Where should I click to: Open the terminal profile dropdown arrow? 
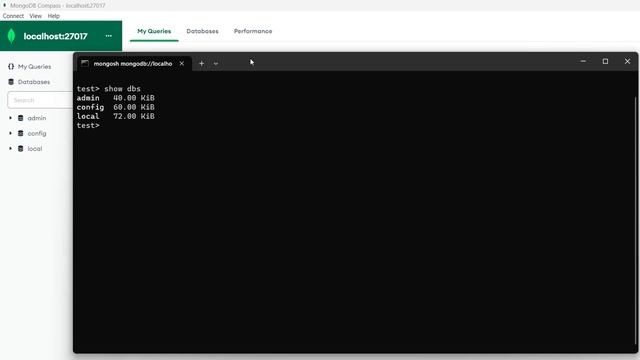point(216,64)
